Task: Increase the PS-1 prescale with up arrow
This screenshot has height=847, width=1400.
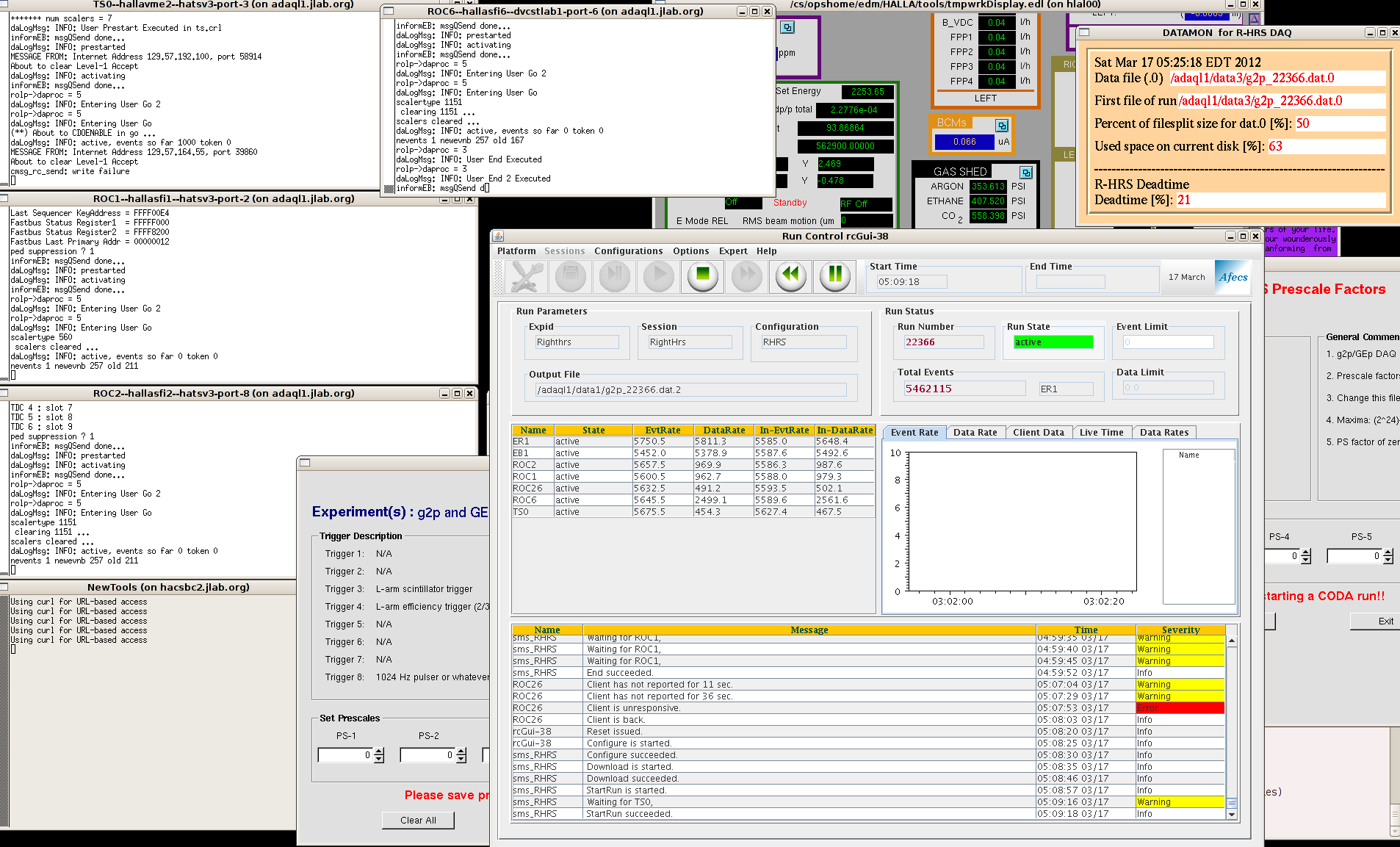Action: (x=379, y=752)
